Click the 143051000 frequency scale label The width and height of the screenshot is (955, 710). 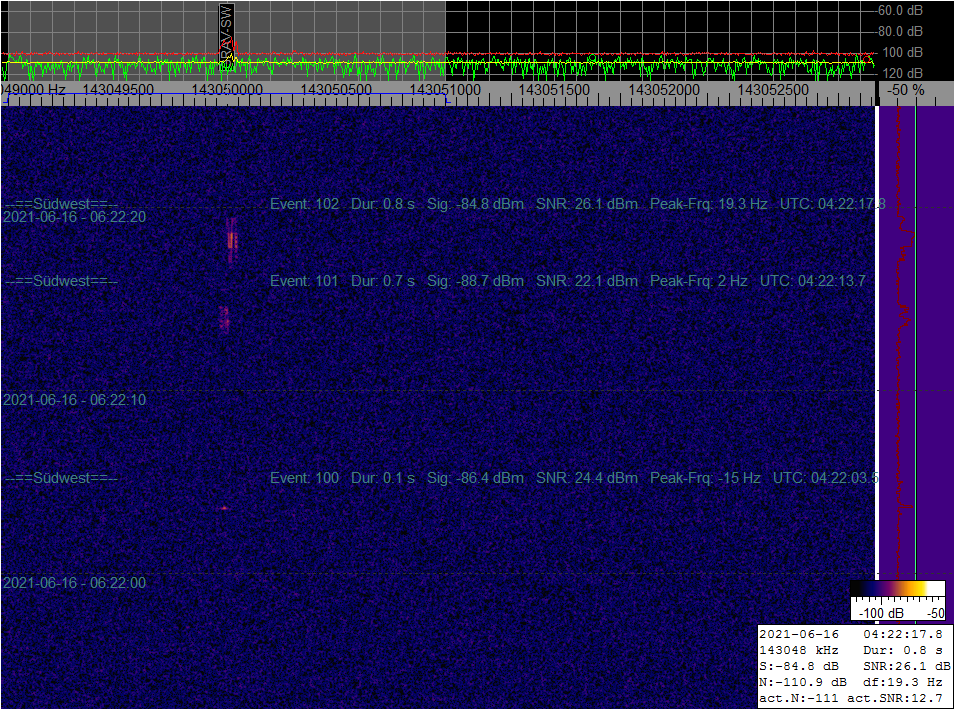445,90
